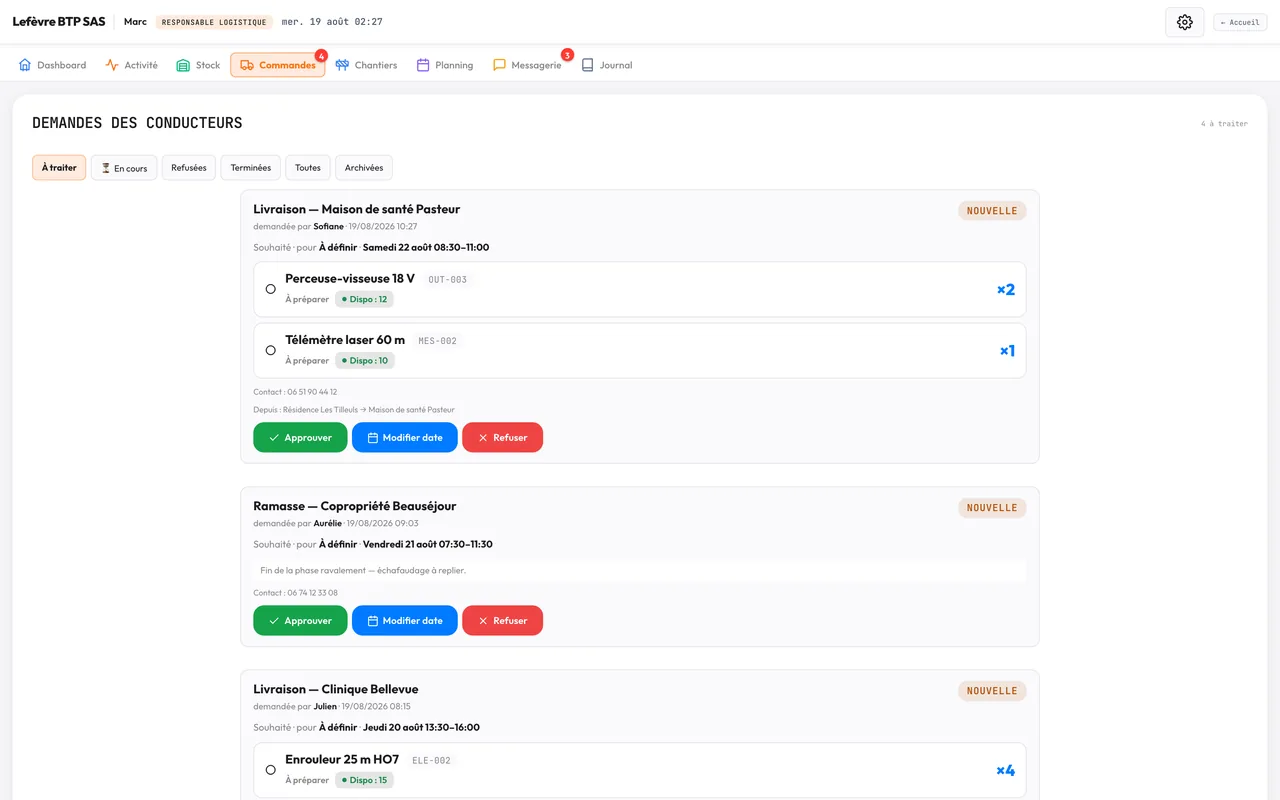Approve the Copropriété Beauséjour pickup

point(300,620)
